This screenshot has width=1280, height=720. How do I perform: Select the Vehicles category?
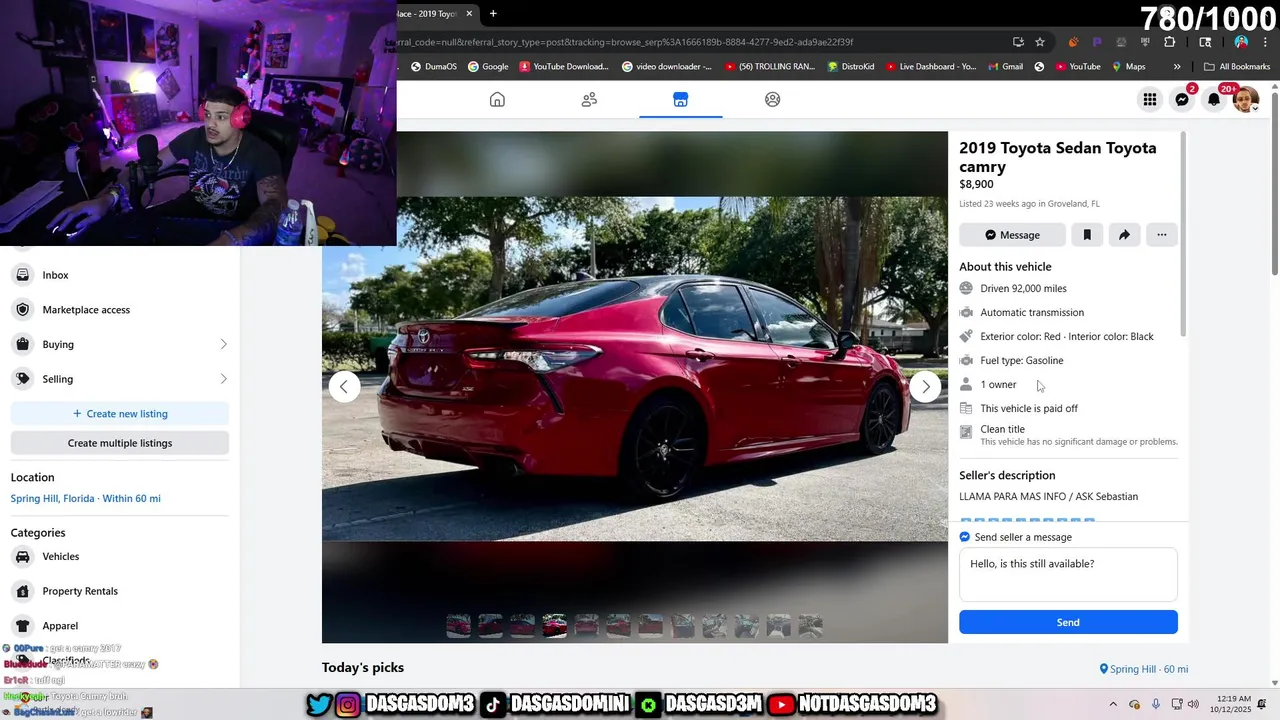pyautogui.click(x=120, y=556)
